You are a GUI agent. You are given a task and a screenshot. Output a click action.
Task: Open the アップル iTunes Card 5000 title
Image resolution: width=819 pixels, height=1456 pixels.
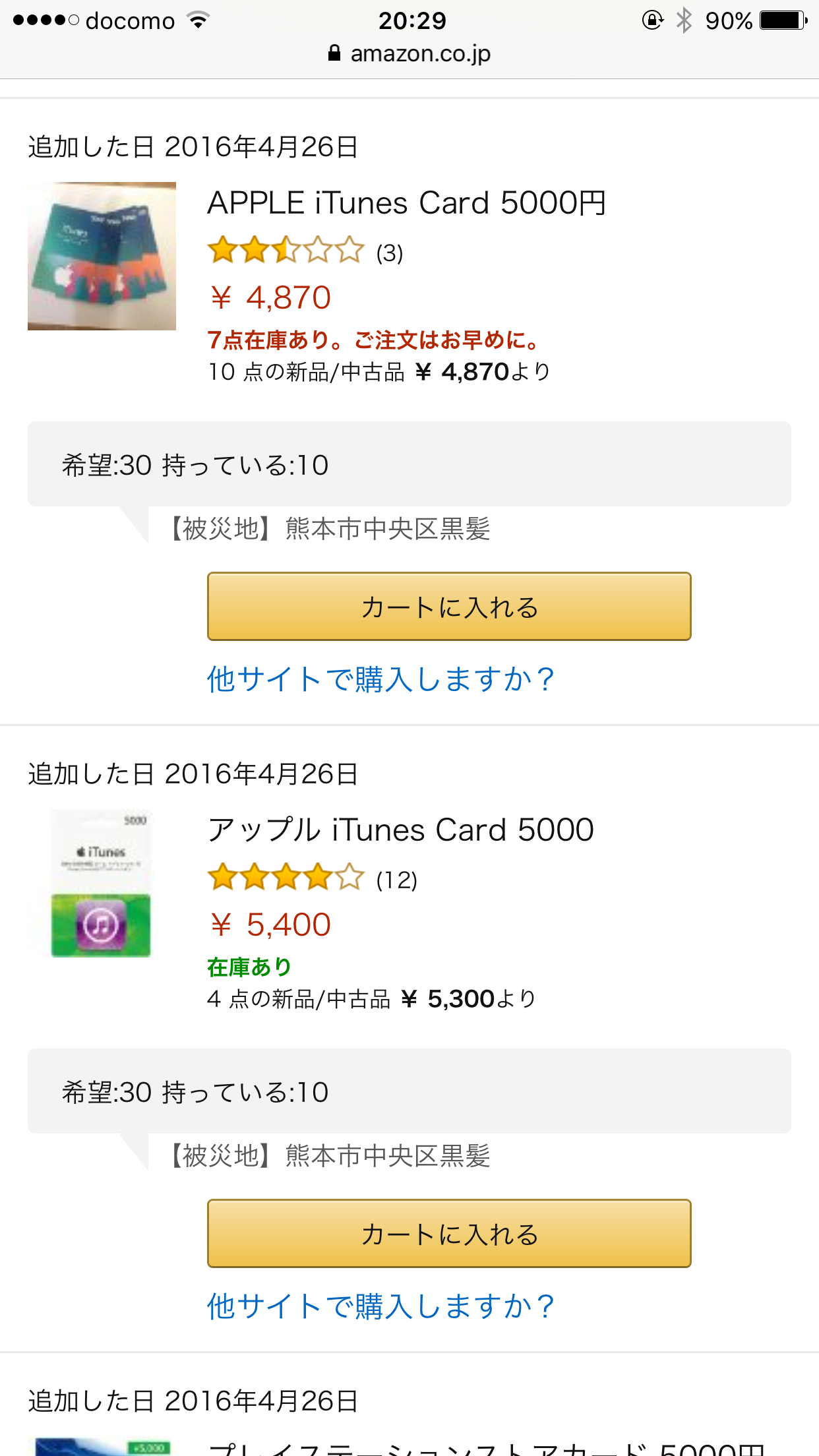point(401,830)
